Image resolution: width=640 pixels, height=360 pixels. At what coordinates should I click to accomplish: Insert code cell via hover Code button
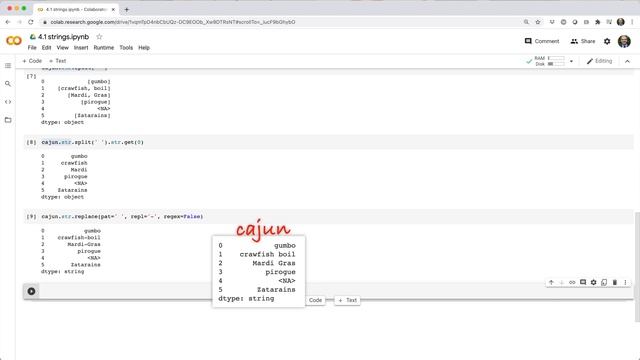click(315, 300)
